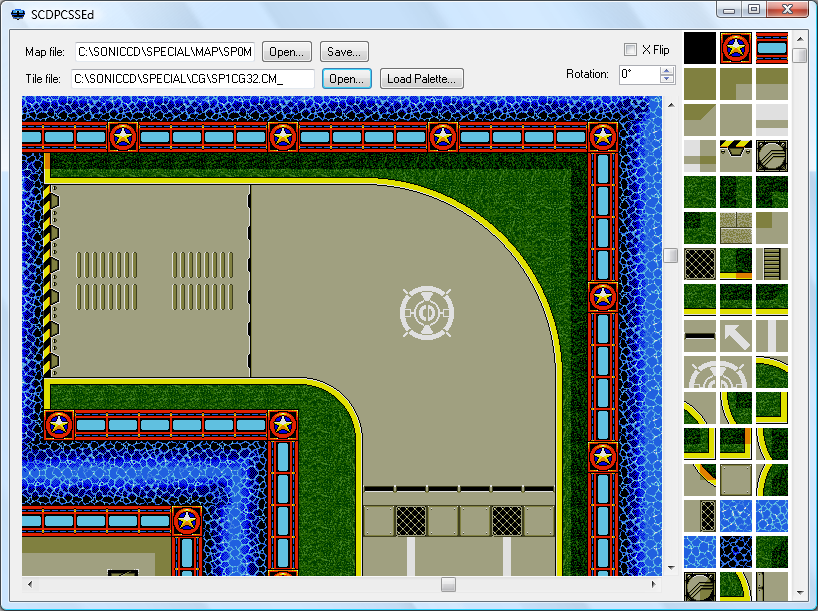Click the map's vertical scrollbar thumb
This screenshot has height=611, width=818.
pos(671,255)
